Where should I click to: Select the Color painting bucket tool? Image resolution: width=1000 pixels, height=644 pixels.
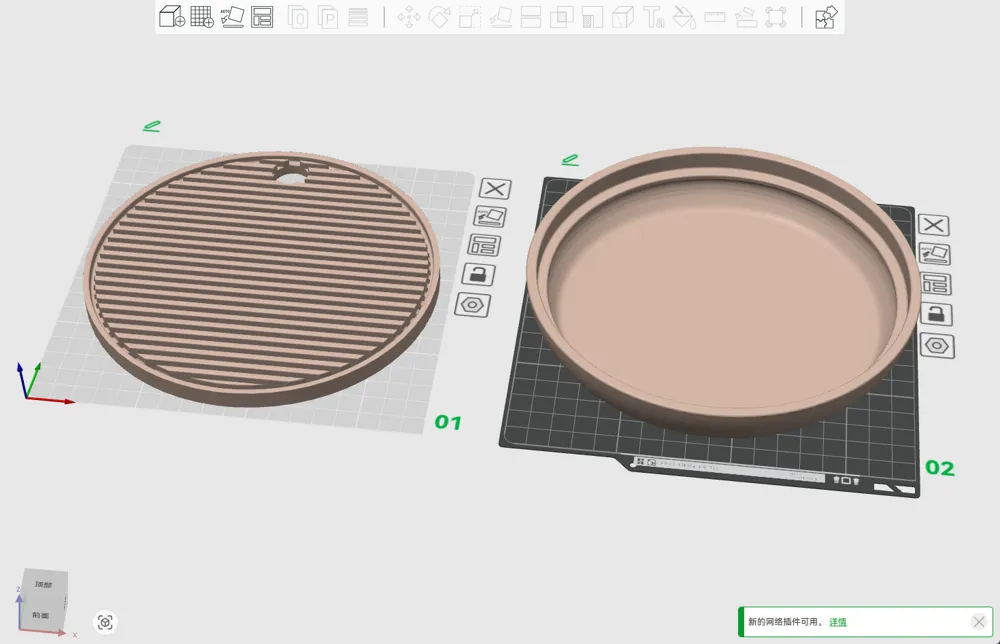pyautogui.click(x=684, y=17)
